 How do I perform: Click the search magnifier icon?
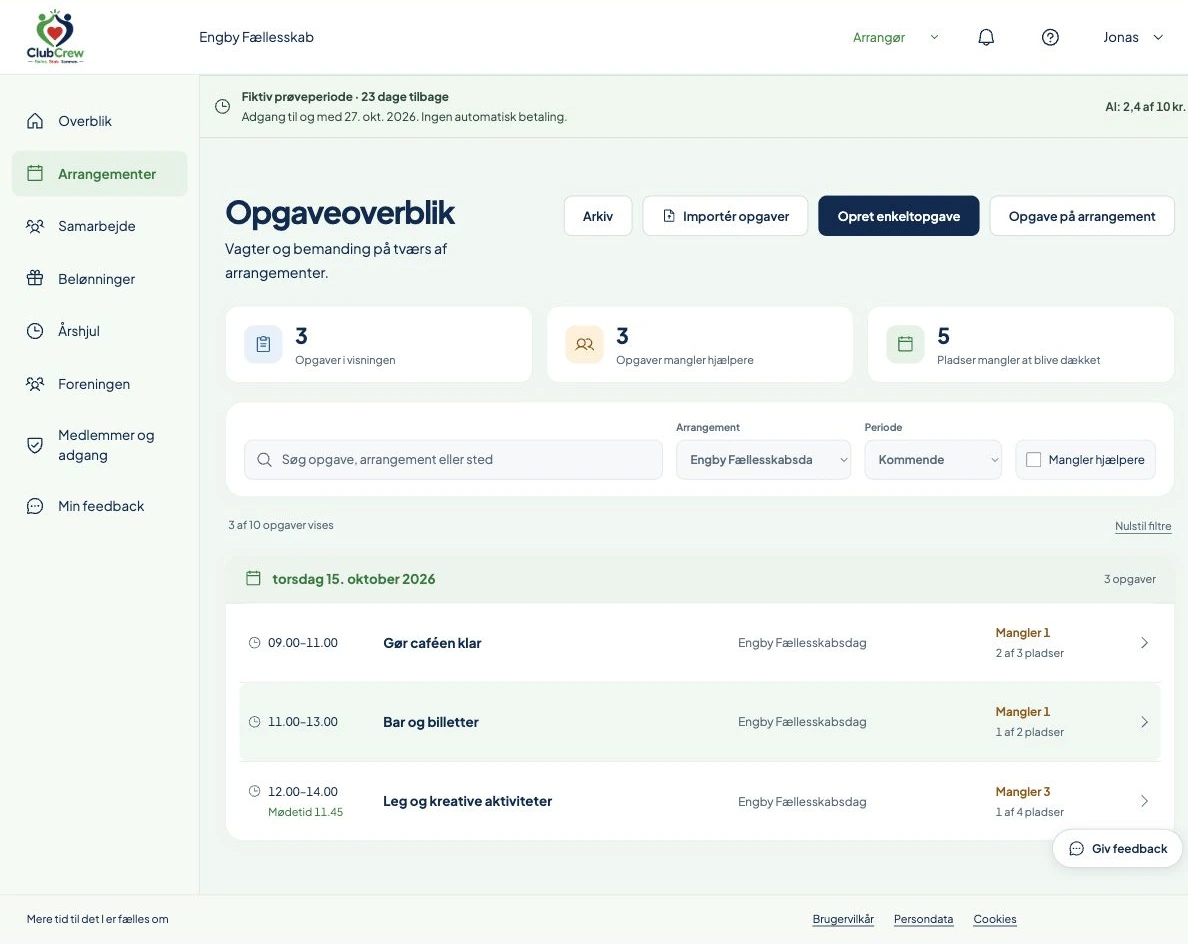point(264,460)
